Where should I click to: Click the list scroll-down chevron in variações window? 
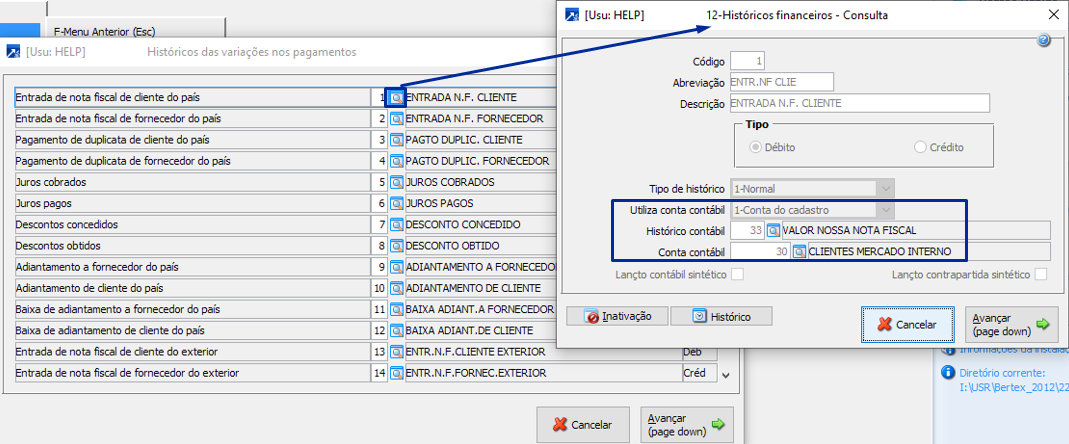[x=725, y=375]
